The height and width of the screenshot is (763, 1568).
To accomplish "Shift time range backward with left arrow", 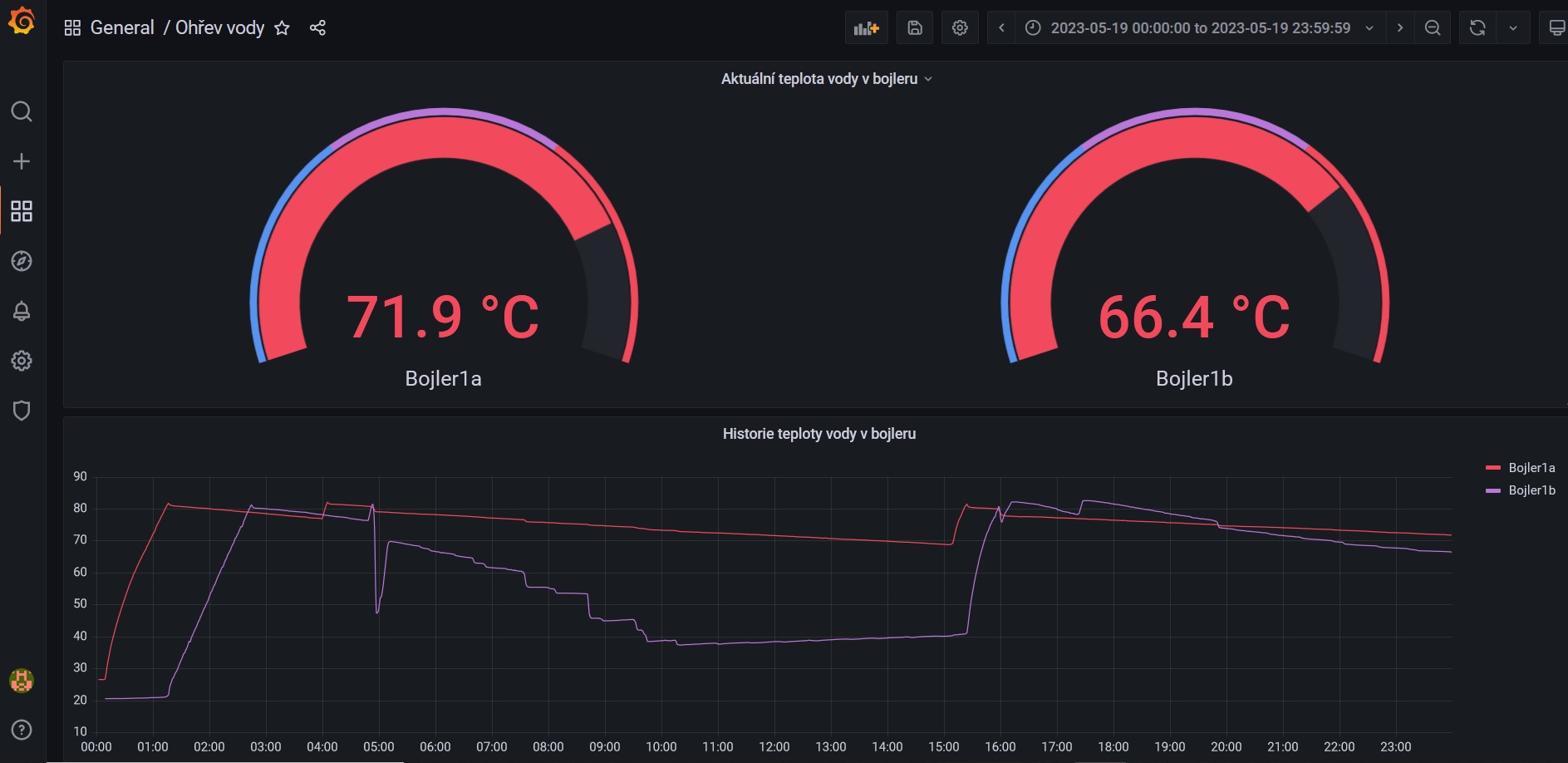I will pos(1001,28).
